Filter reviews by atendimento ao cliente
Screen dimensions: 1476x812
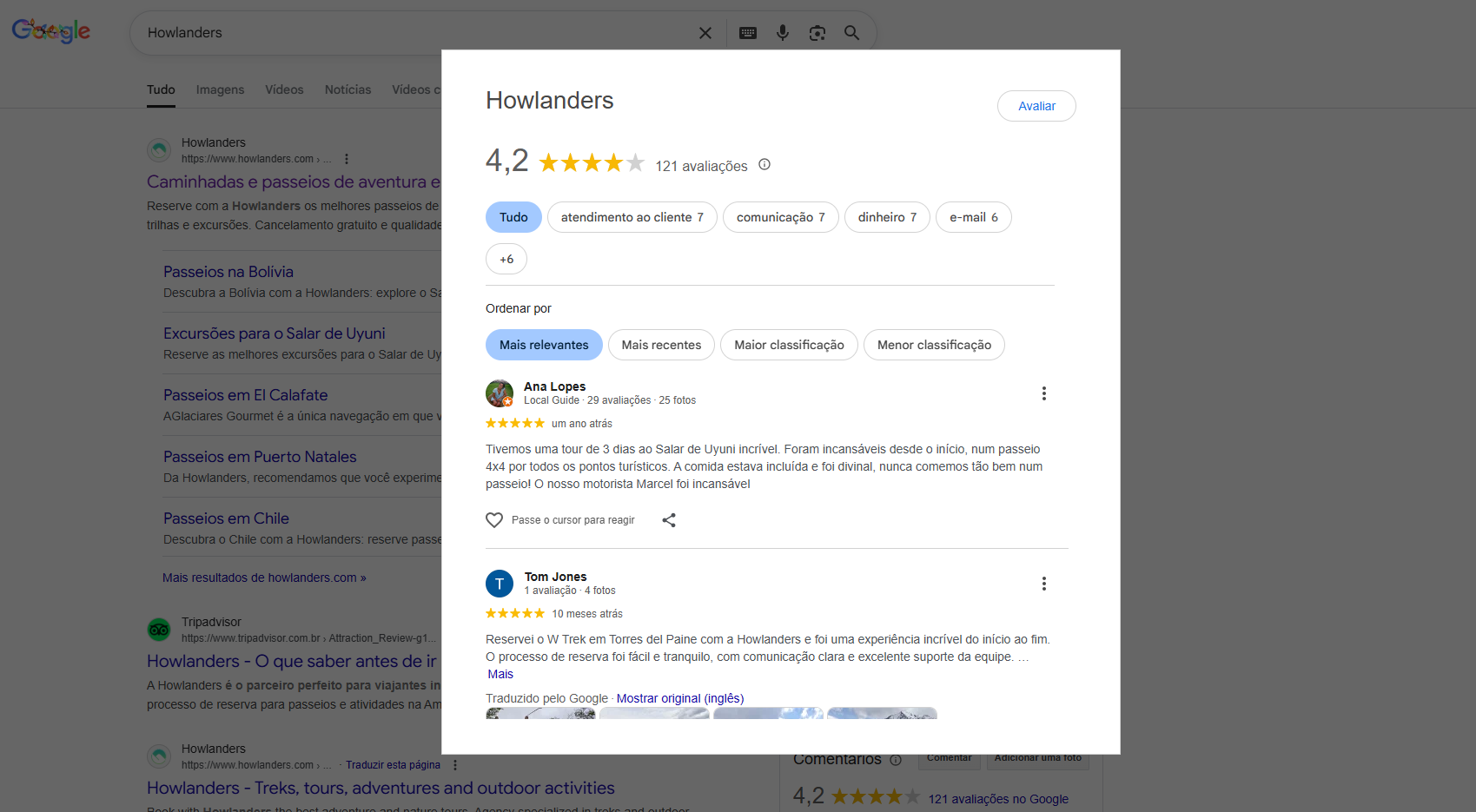coord(632,217)
